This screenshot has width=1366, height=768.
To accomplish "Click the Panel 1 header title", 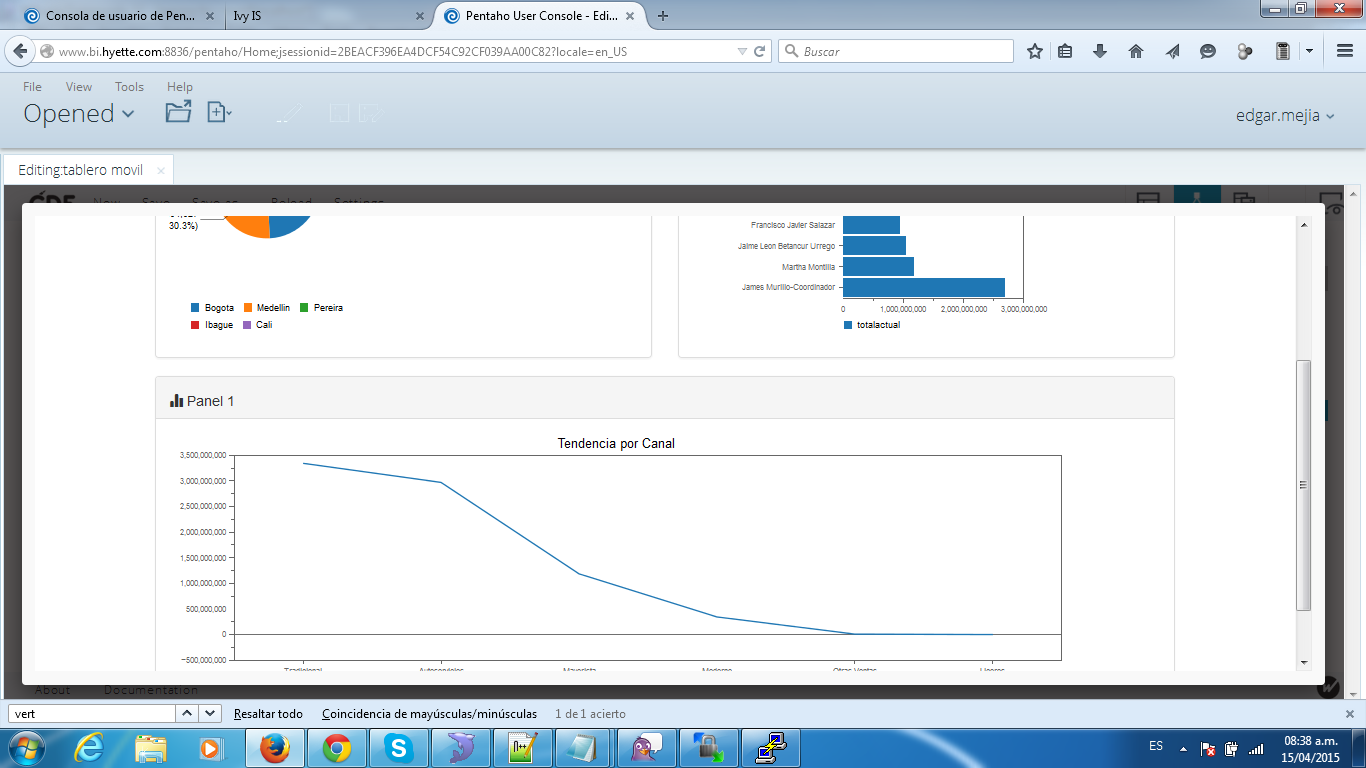I will click(x=210, y=401).
